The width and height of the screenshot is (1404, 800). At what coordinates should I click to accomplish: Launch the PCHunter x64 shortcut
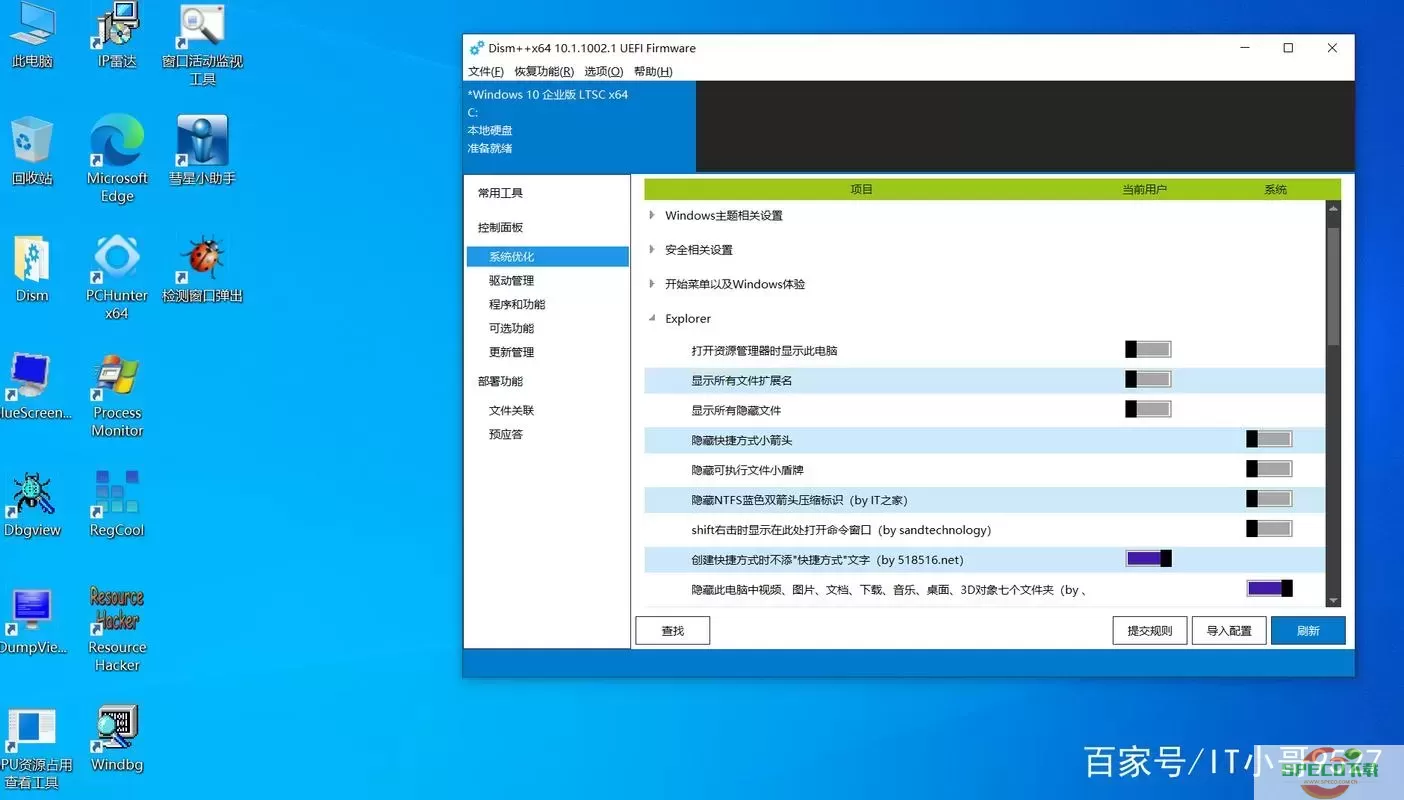click(117, 278)
